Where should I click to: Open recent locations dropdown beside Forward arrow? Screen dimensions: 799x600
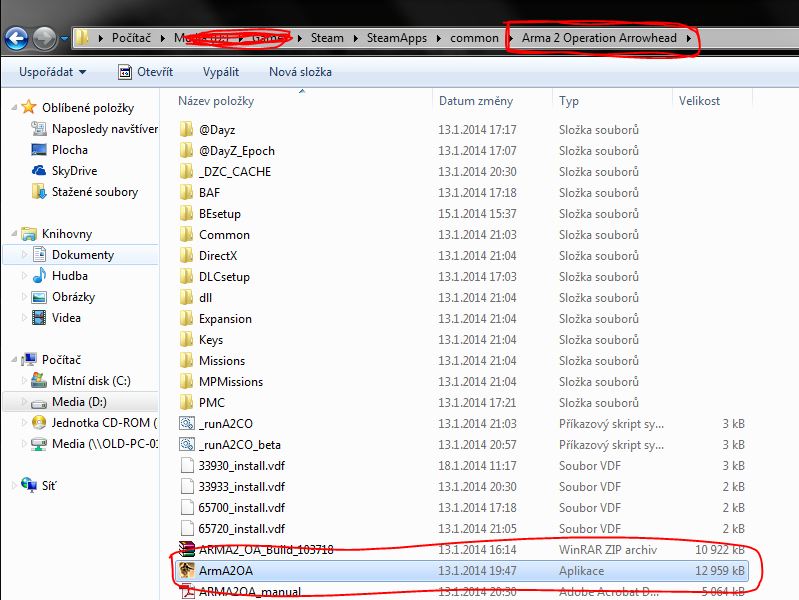(x=64, y=38)
